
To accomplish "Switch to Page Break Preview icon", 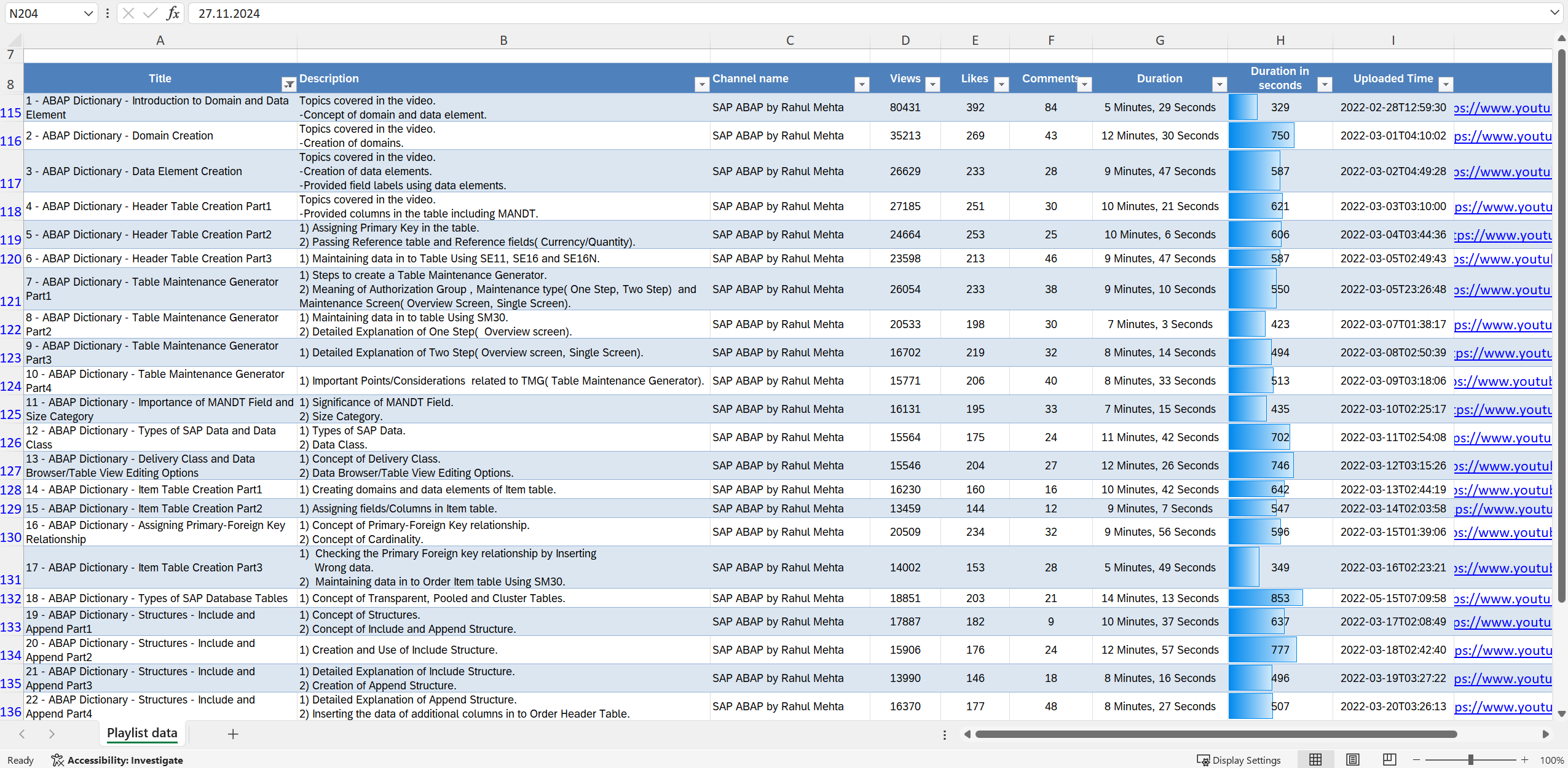I will 1389,760.
